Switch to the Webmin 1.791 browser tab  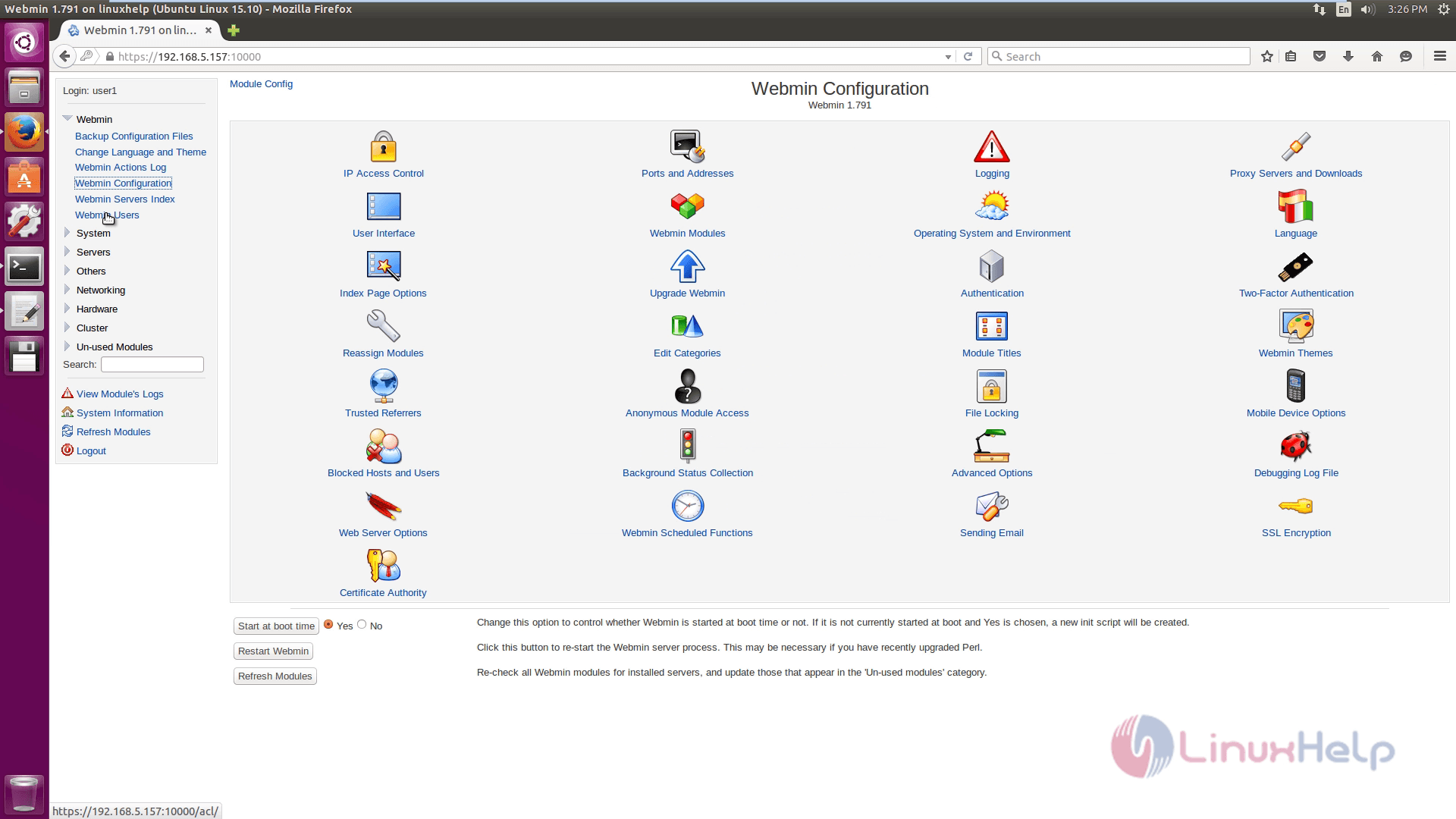coord(140,30)
